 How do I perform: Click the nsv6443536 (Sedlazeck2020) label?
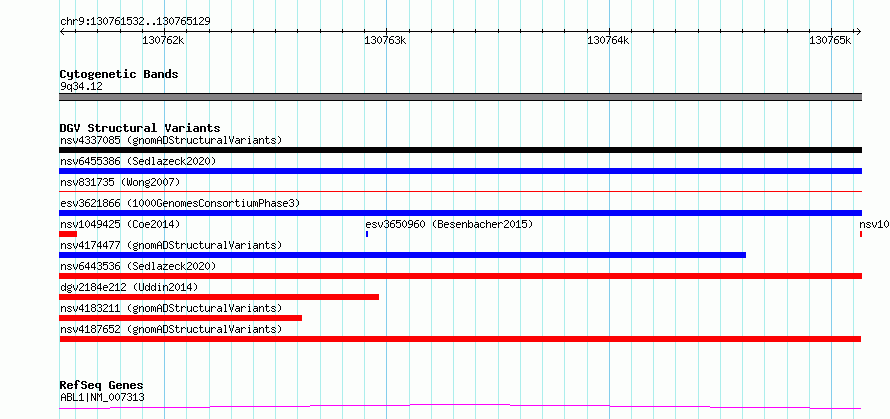click(138, 266)
